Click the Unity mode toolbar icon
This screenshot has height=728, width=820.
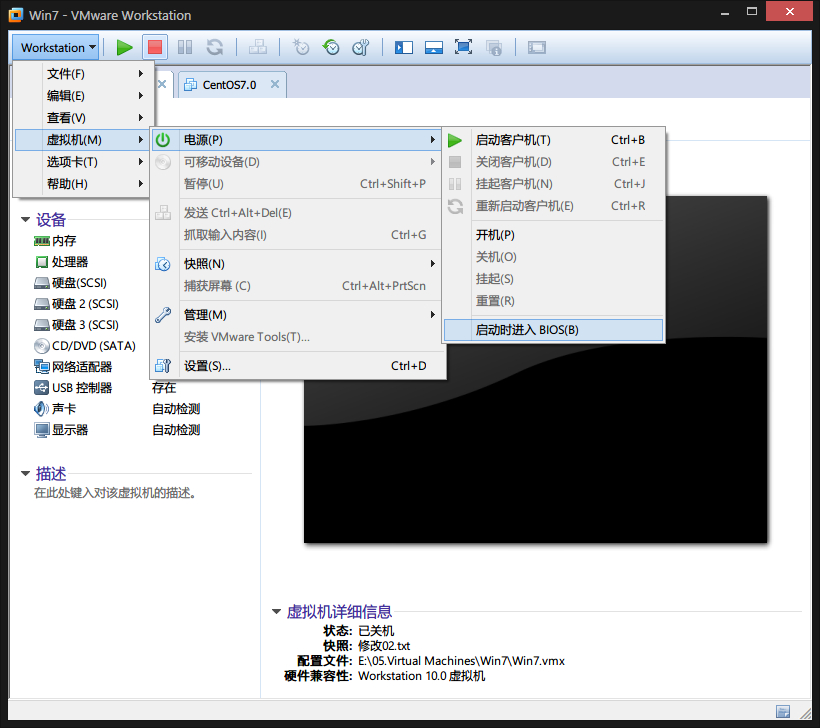click(x=494, y=48)
